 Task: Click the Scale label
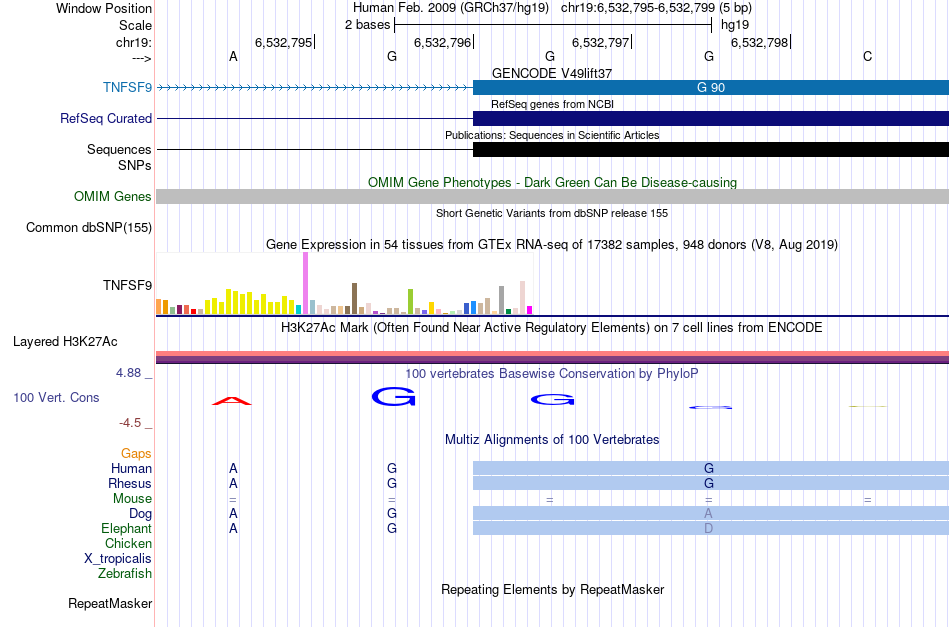click(136, 25)
